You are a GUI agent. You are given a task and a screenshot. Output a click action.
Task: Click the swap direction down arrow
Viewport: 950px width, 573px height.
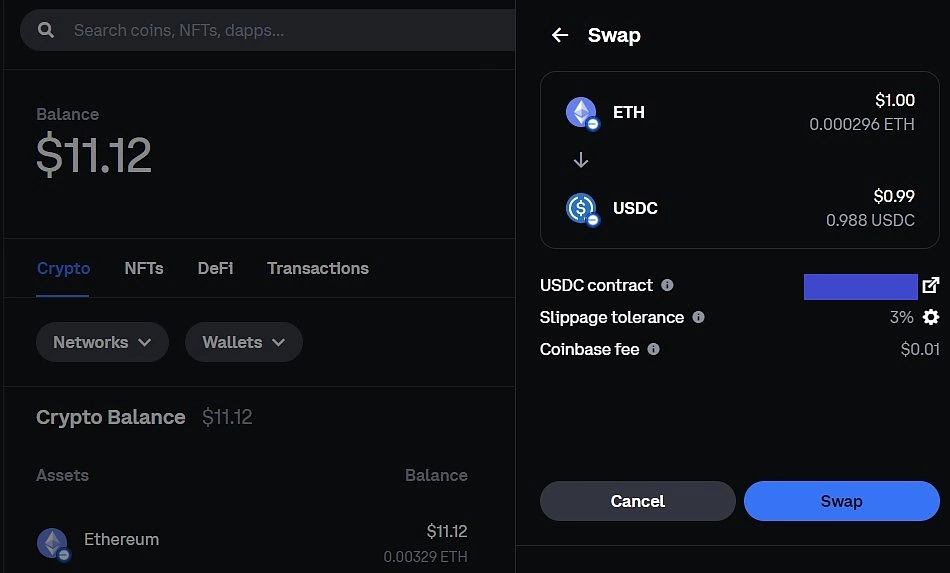[580, 160]
